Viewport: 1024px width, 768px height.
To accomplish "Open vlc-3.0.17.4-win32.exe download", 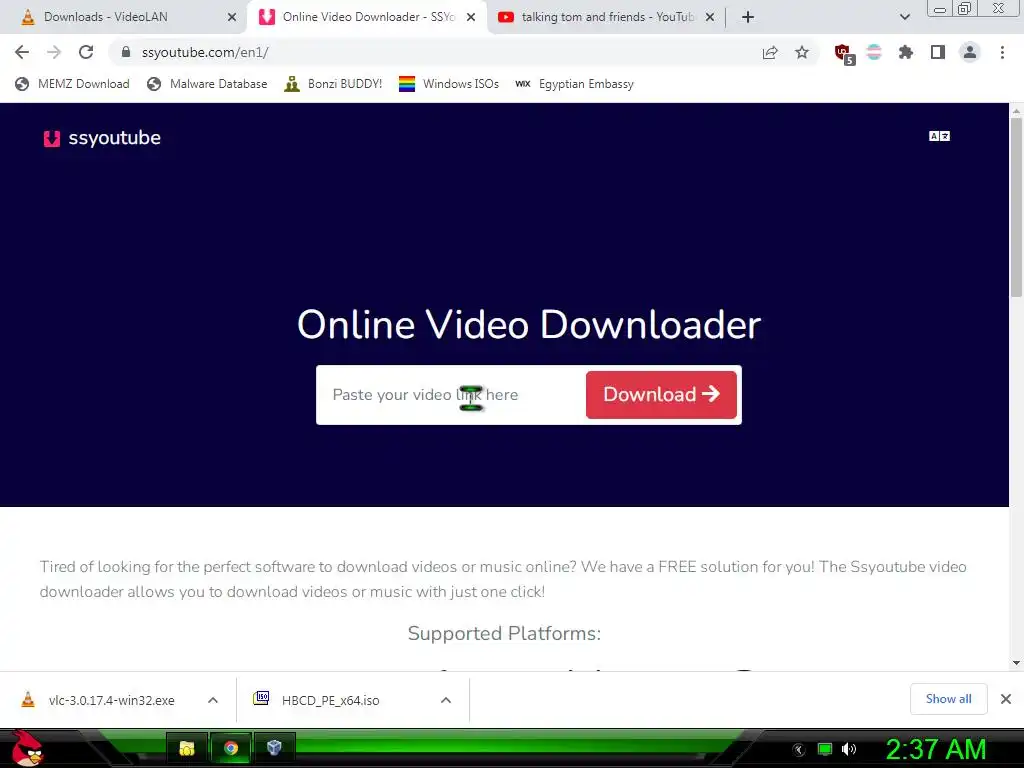I will pos(111,700).
